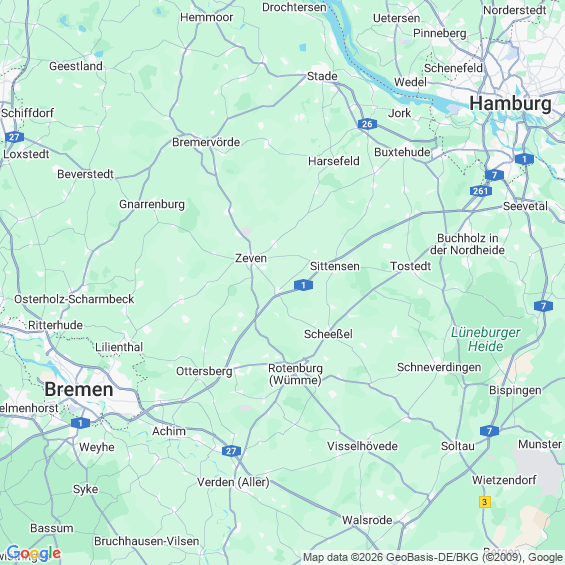Click the yellow B3 road shield
The width and height of the screenshot is (565, 565).
click(x=485, y=502)
